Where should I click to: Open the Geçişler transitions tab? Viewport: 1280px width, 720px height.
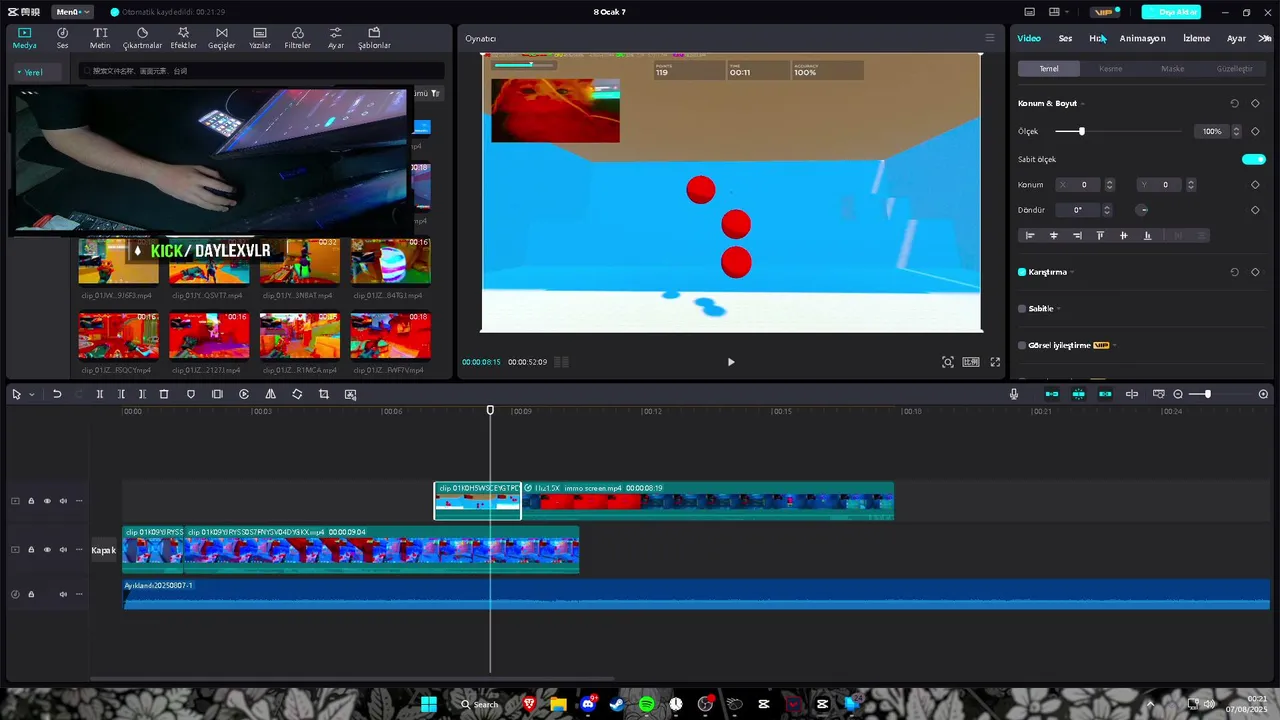[x=221, y=38]
